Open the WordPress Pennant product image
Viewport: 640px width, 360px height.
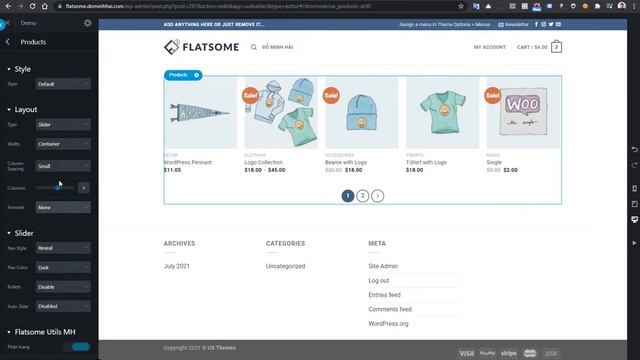pyautogui.click(x=200, y=113)
